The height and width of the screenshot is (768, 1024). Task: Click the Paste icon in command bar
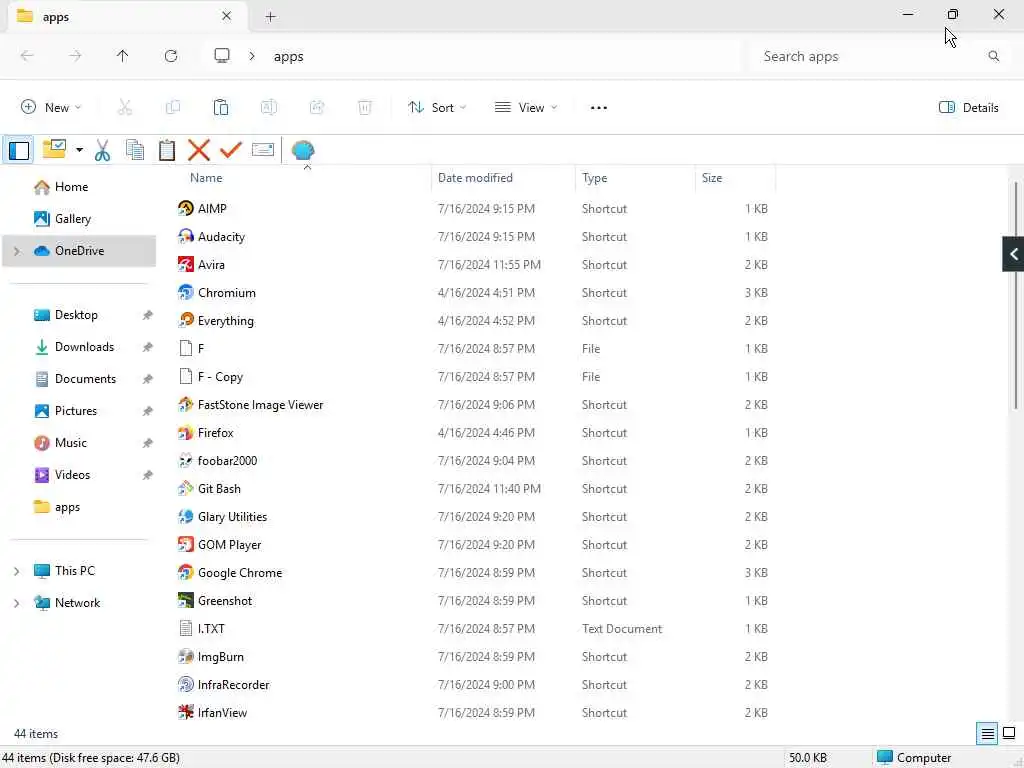tap(221, 108)
